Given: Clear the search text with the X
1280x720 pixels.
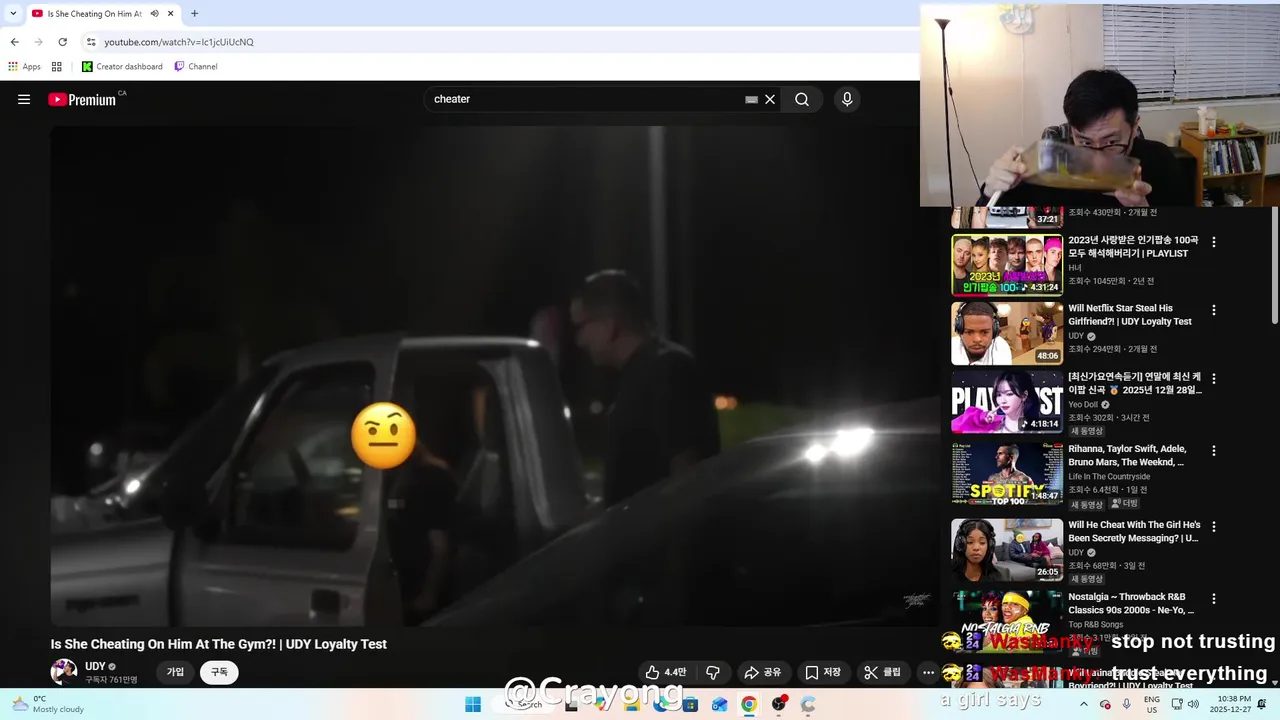Looking at the screenshot, I should coord(770,99).
